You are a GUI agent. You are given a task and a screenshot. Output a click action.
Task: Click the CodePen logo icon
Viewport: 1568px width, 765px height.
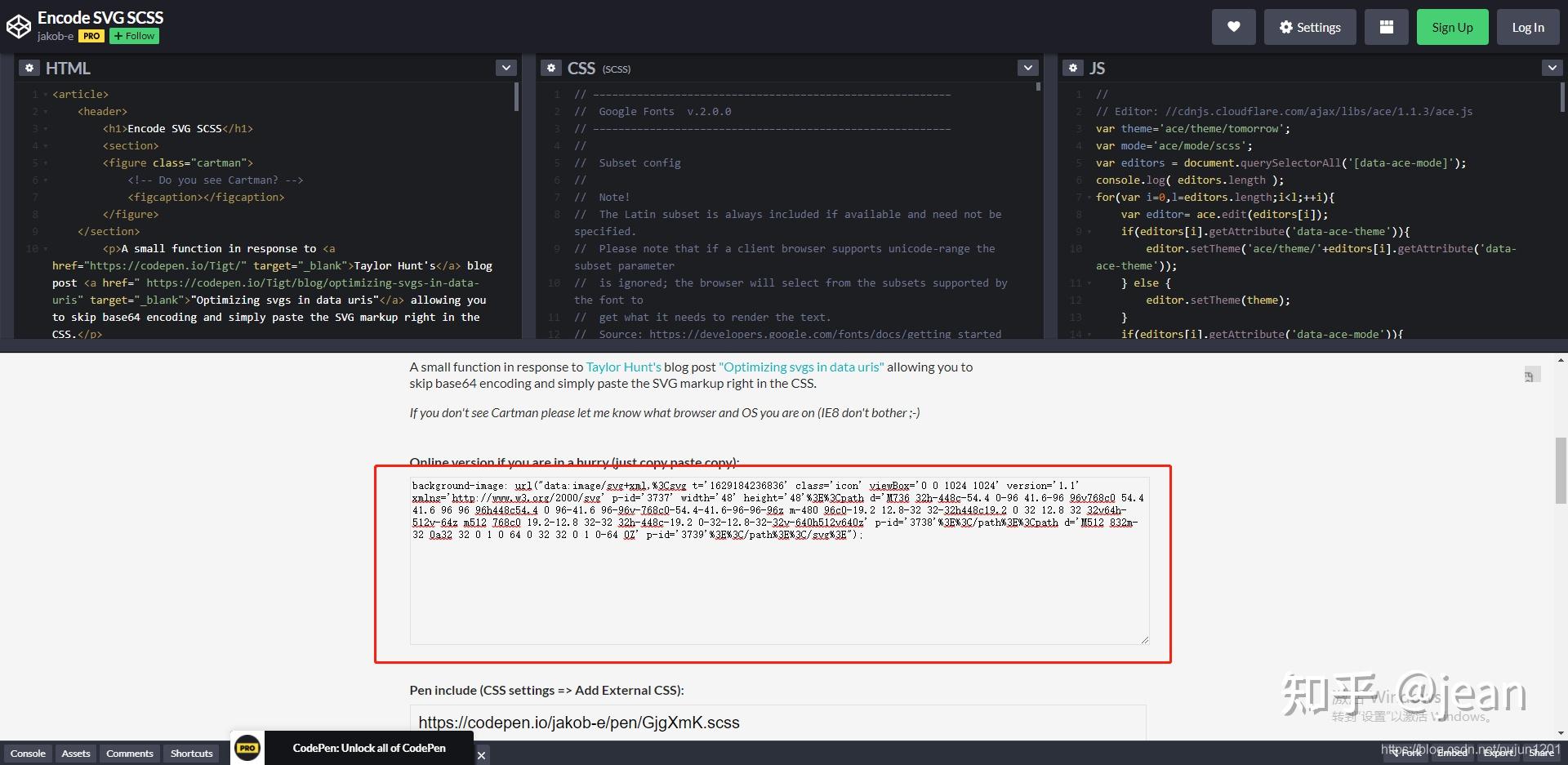[x=18, y=24]
